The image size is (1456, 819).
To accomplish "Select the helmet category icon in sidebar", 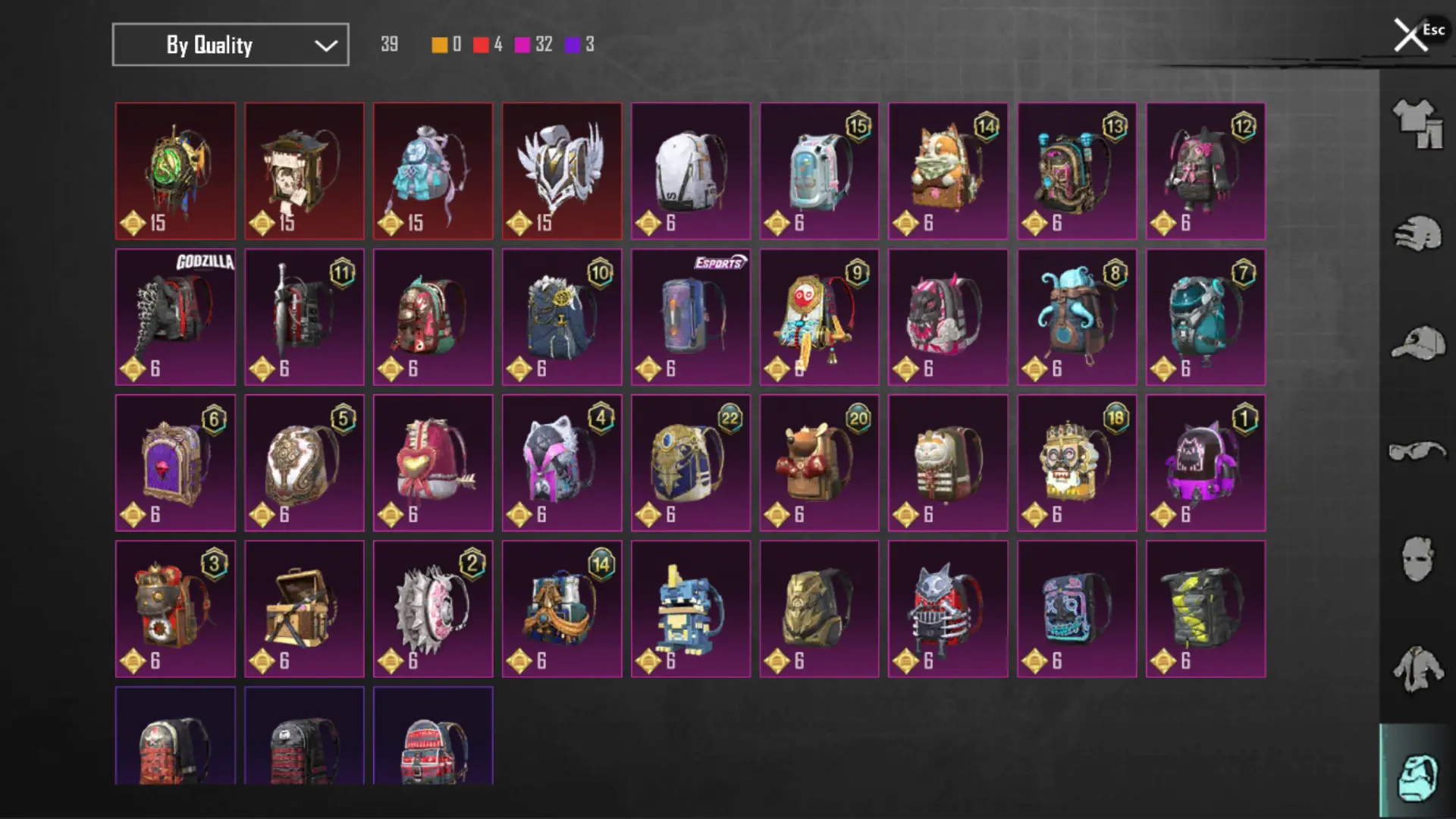I will coord(1417,233).
